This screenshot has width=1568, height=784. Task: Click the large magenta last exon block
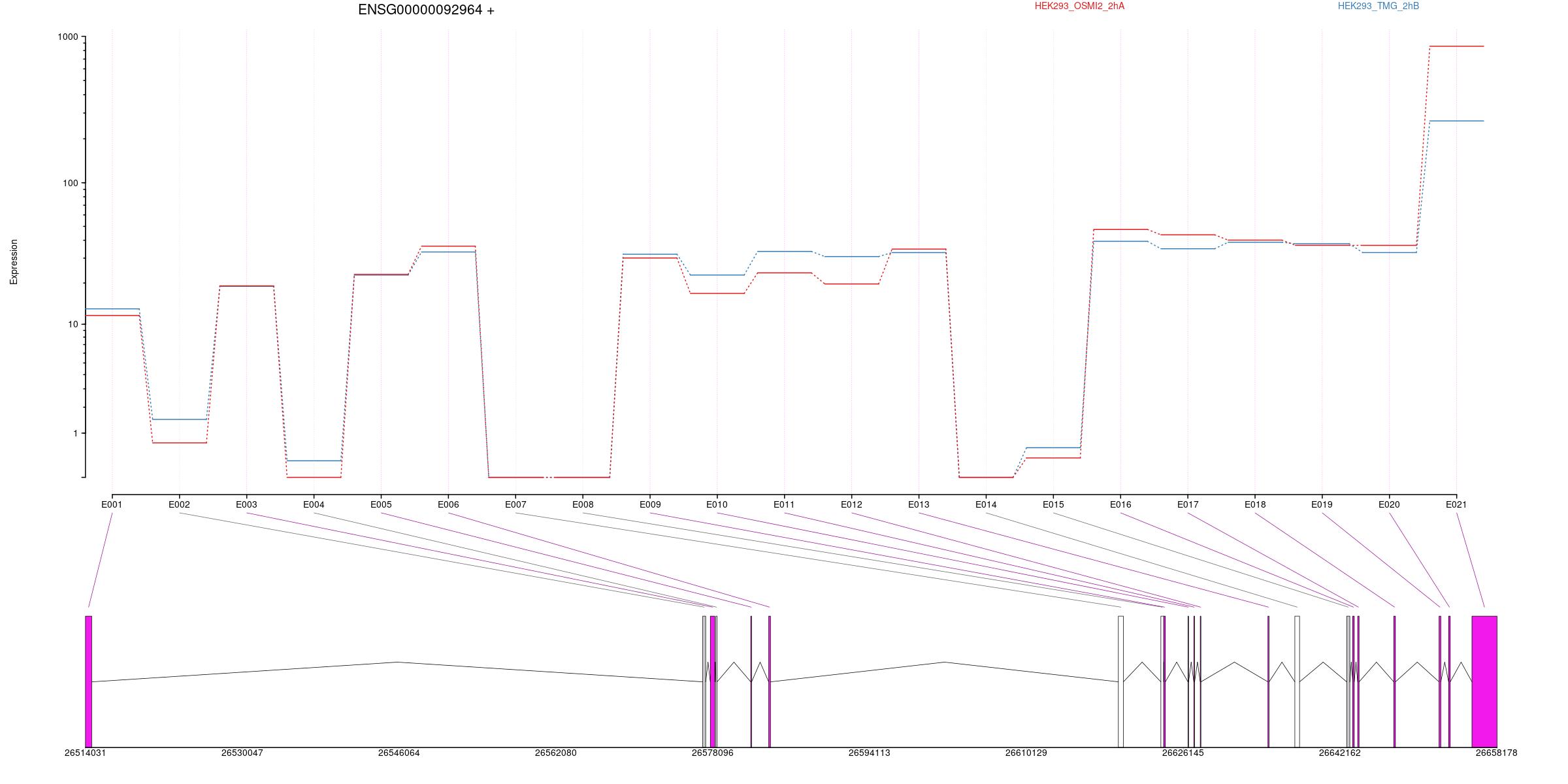(1484, 681)
